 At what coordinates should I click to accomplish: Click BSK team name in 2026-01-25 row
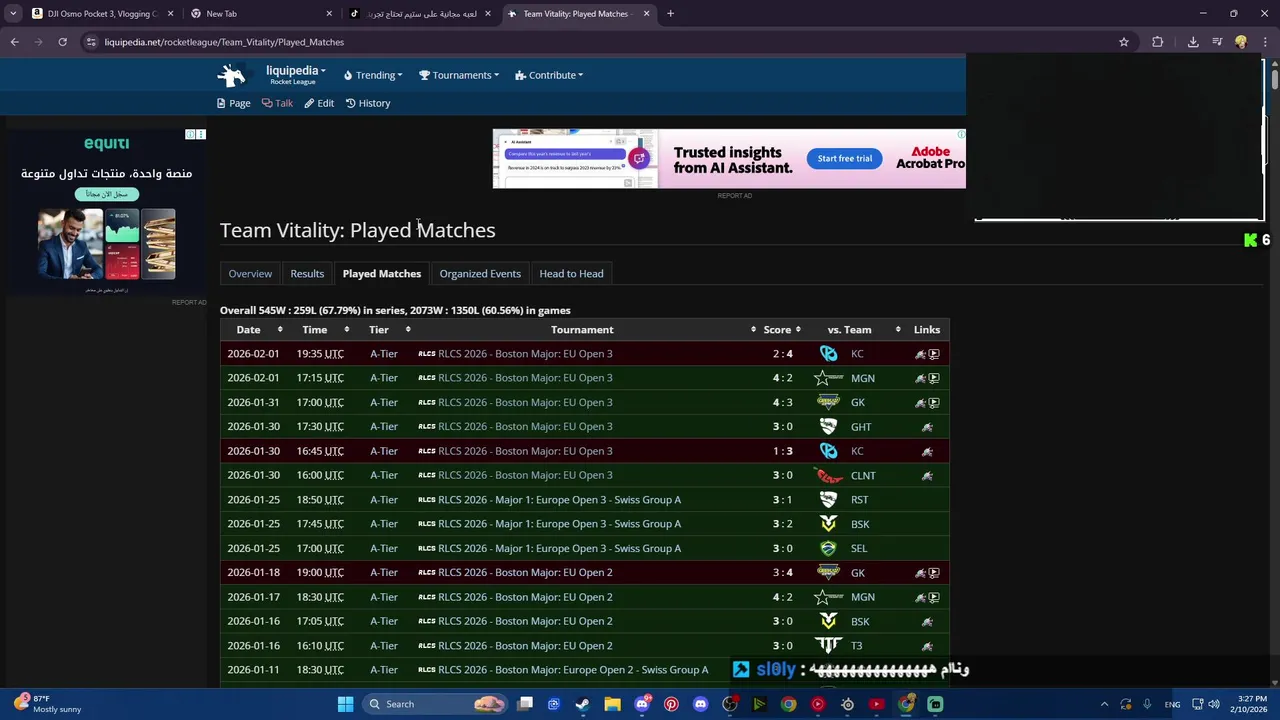[x=860, y=524]
